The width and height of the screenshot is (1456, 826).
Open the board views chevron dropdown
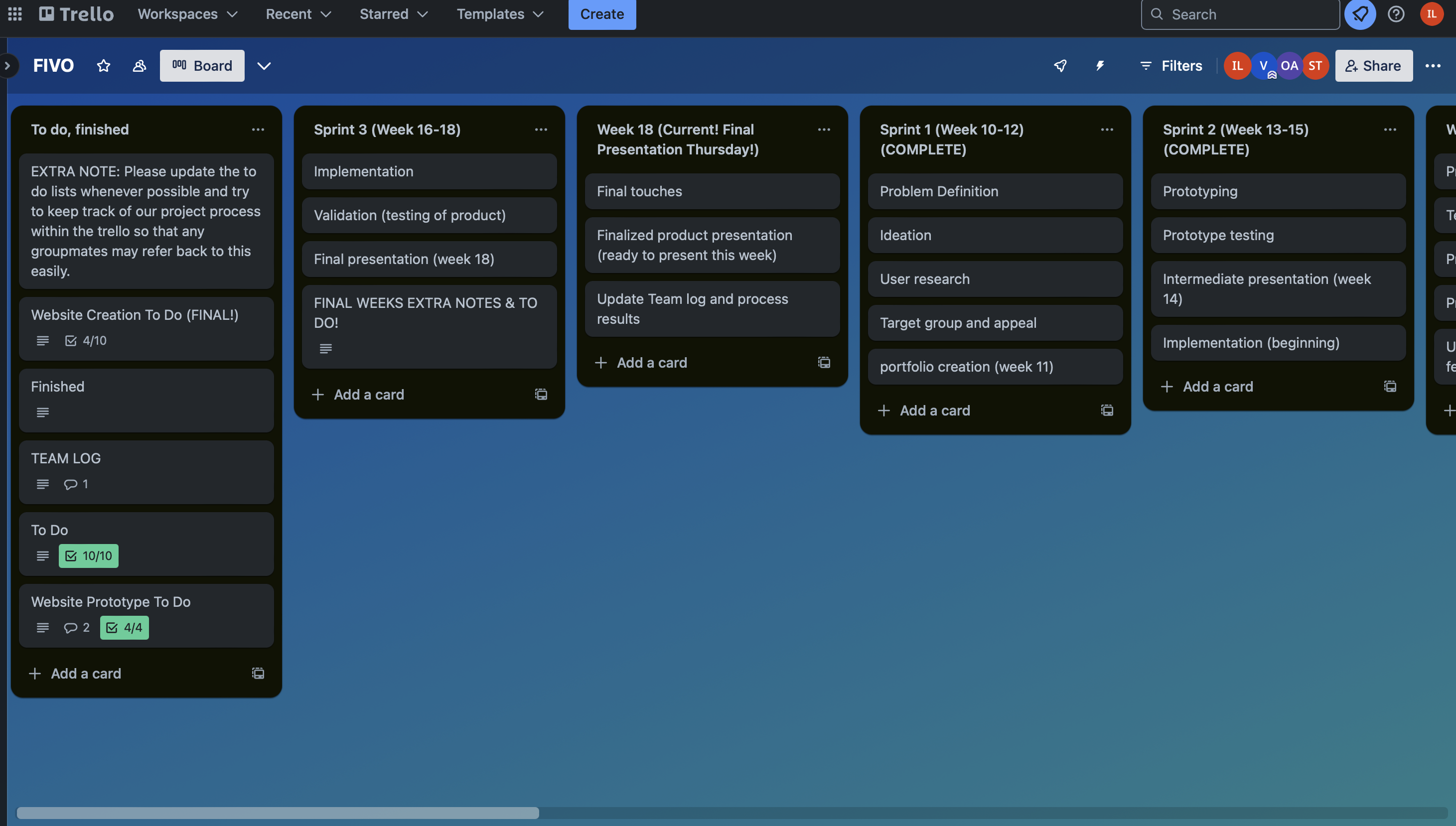[264, 66]
